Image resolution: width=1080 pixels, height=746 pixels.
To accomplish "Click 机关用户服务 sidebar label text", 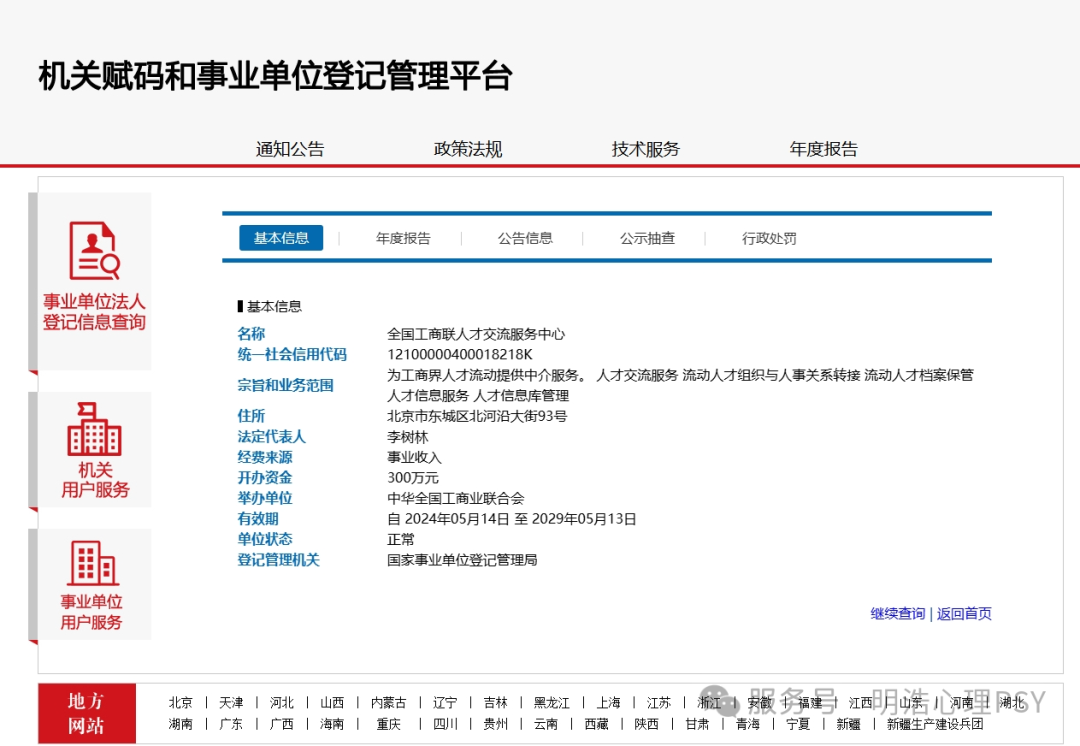I will click(95, 480).
